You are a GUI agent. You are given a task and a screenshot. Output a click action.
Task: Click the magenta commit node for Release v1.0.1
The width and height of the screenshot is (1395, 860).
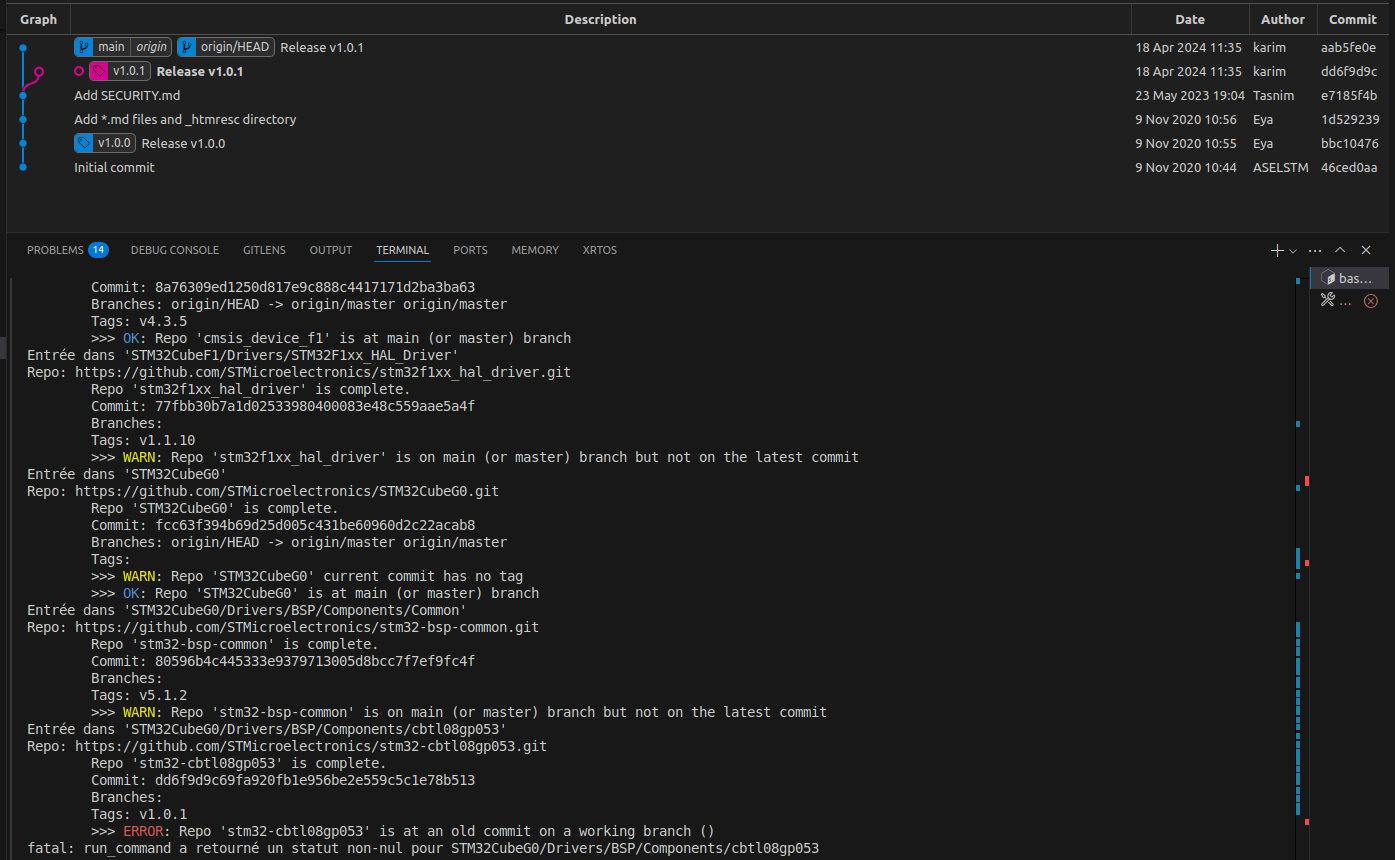(79, 71)
